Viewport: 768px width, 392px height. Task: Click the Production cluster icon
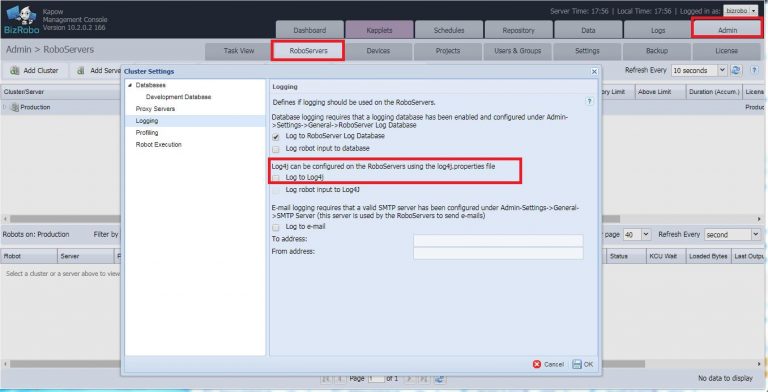[x=15, y=107]
